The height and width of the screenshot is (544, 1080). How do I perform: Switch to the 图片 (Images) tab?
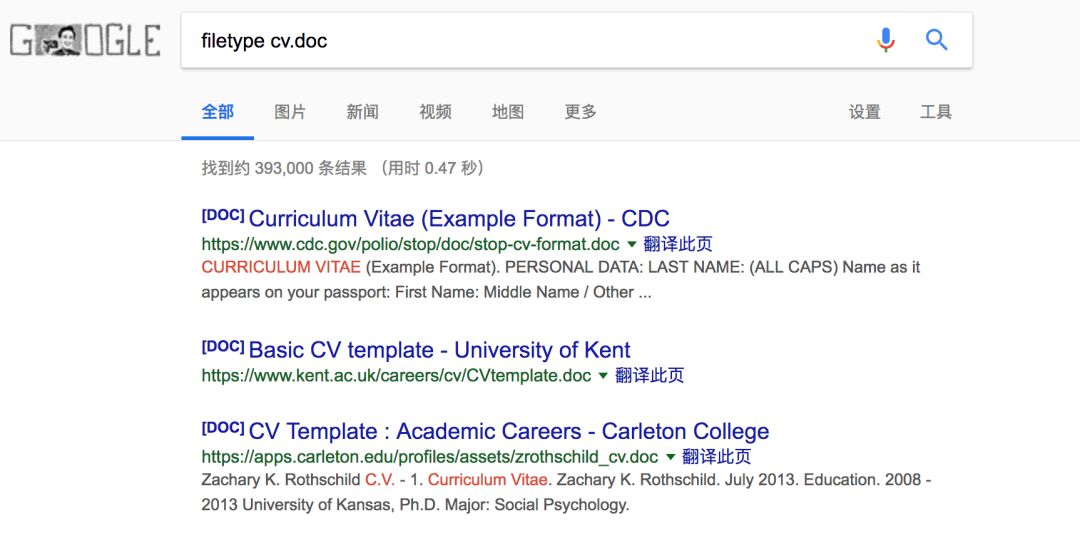pos(290,112)
